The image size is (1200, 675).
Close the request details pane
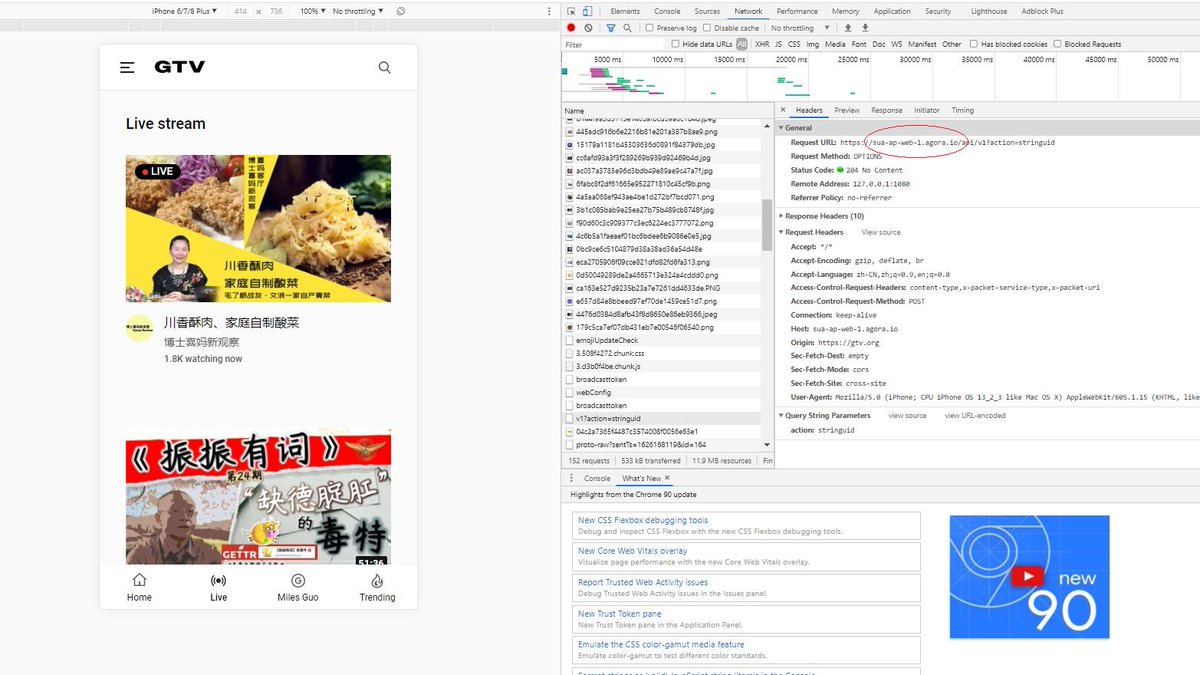pyautogui.click(x=783, y=110)
